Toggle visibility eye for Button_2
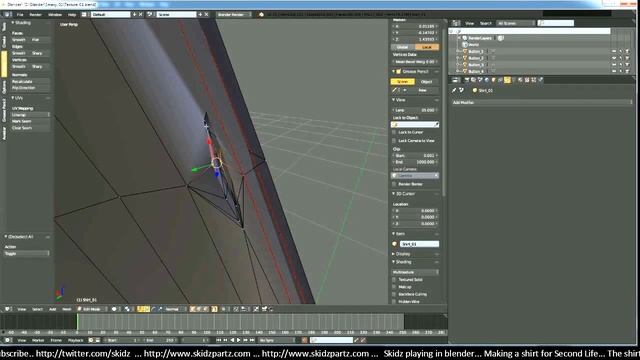This screenshot has height=360, width=640. 614,58
